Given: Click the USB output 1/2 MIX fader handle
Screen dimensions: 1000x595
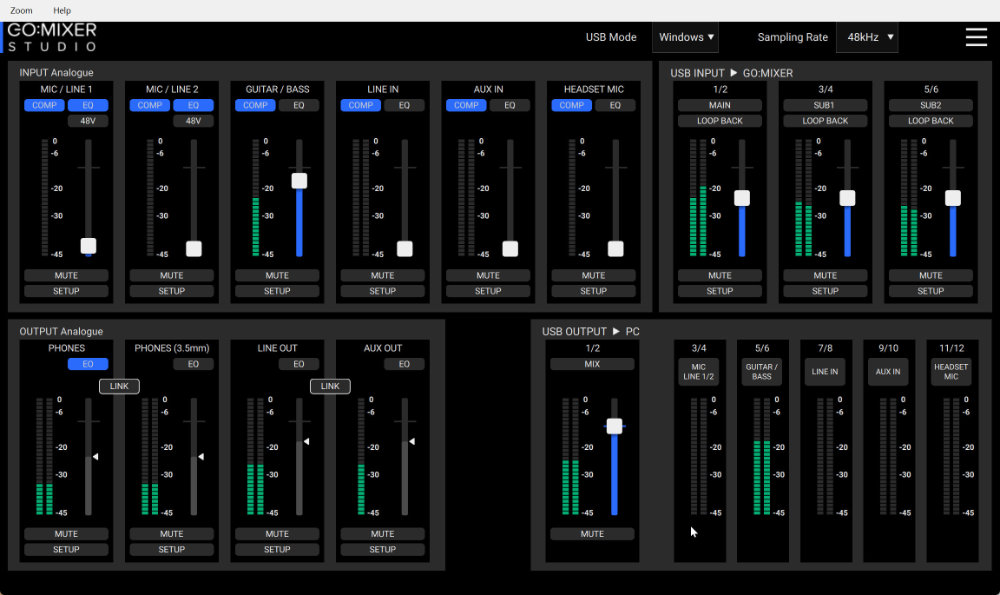Looking at the screenshot, I should click(x=614, y=426).
